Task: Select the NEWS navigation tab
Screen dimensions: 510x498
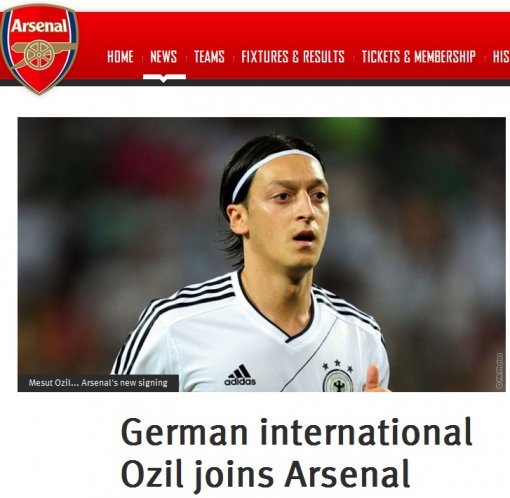Action: pos(163,56)
